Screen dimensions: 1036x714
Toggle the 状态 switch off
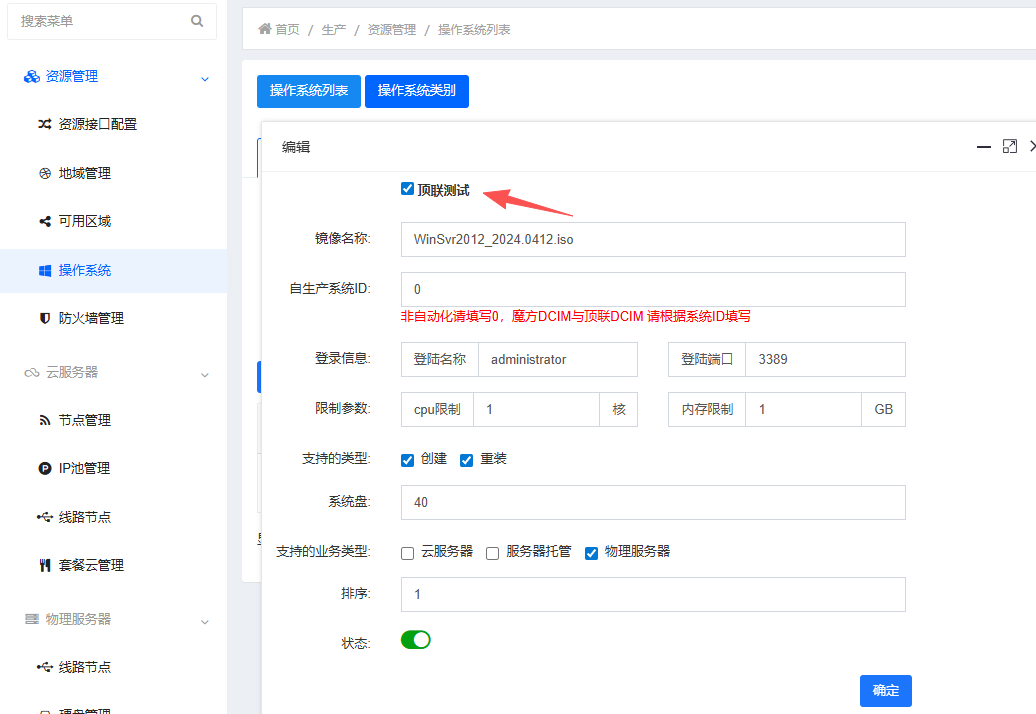[x=416, y=639]
